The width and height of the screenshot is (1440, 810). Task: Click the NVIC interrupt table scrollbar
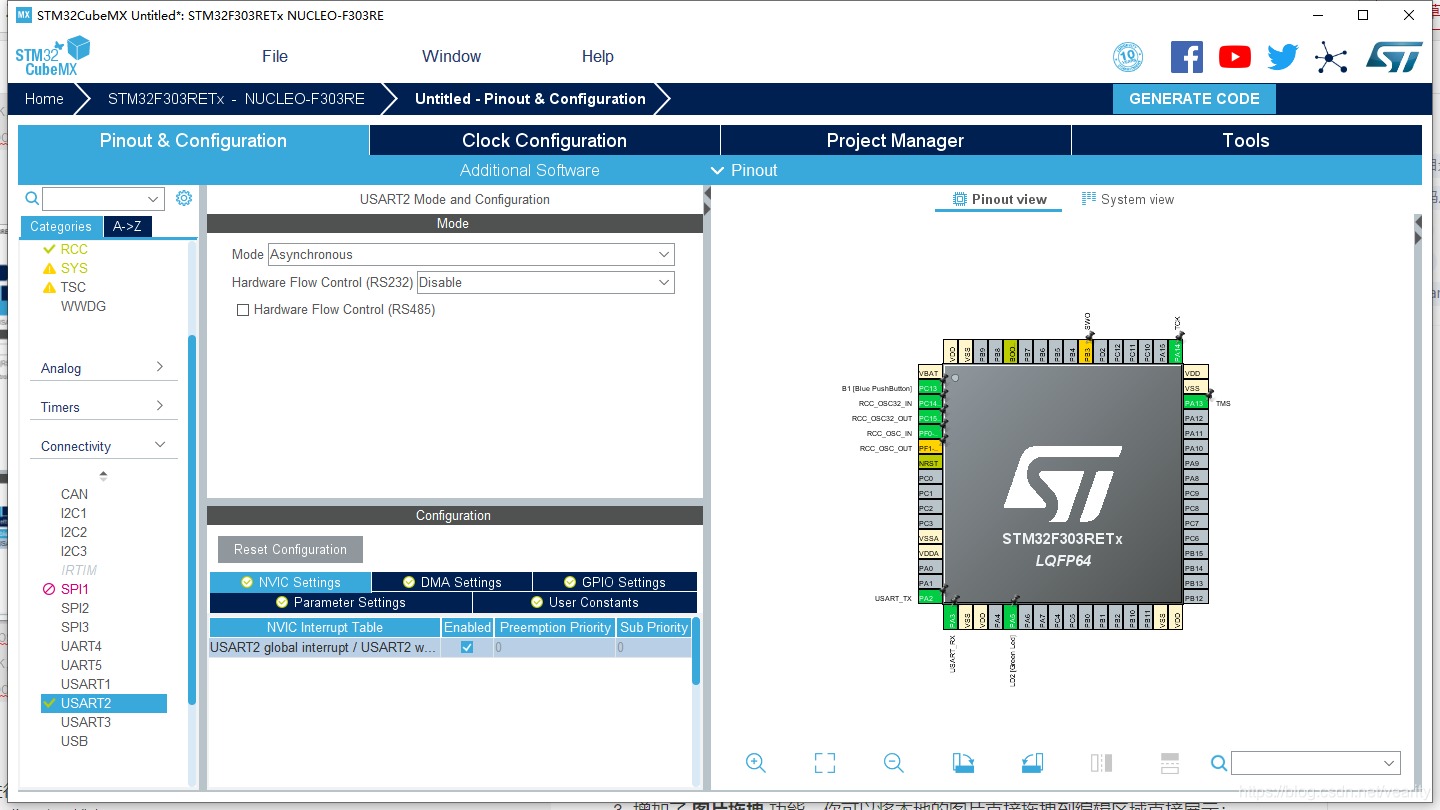coord(696,651)
